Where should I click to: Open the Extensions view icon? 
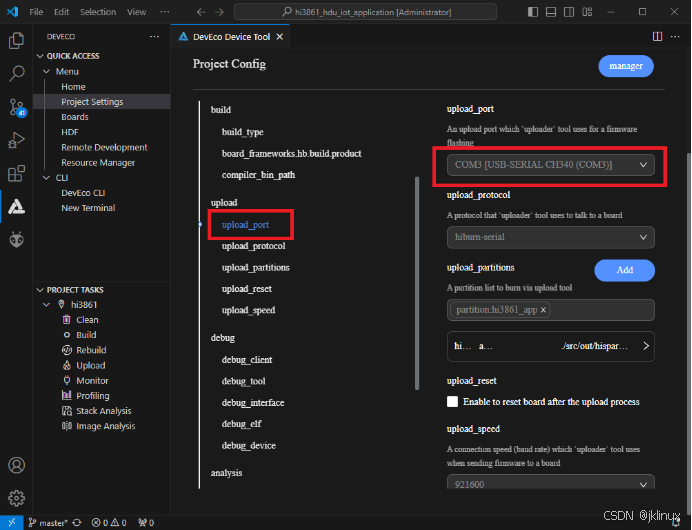16,173
